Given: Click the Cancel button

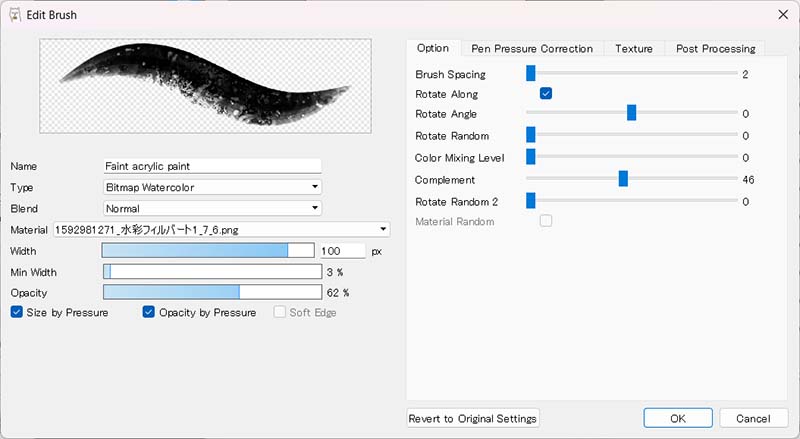Looking at the screenshot, I should 754,418.
